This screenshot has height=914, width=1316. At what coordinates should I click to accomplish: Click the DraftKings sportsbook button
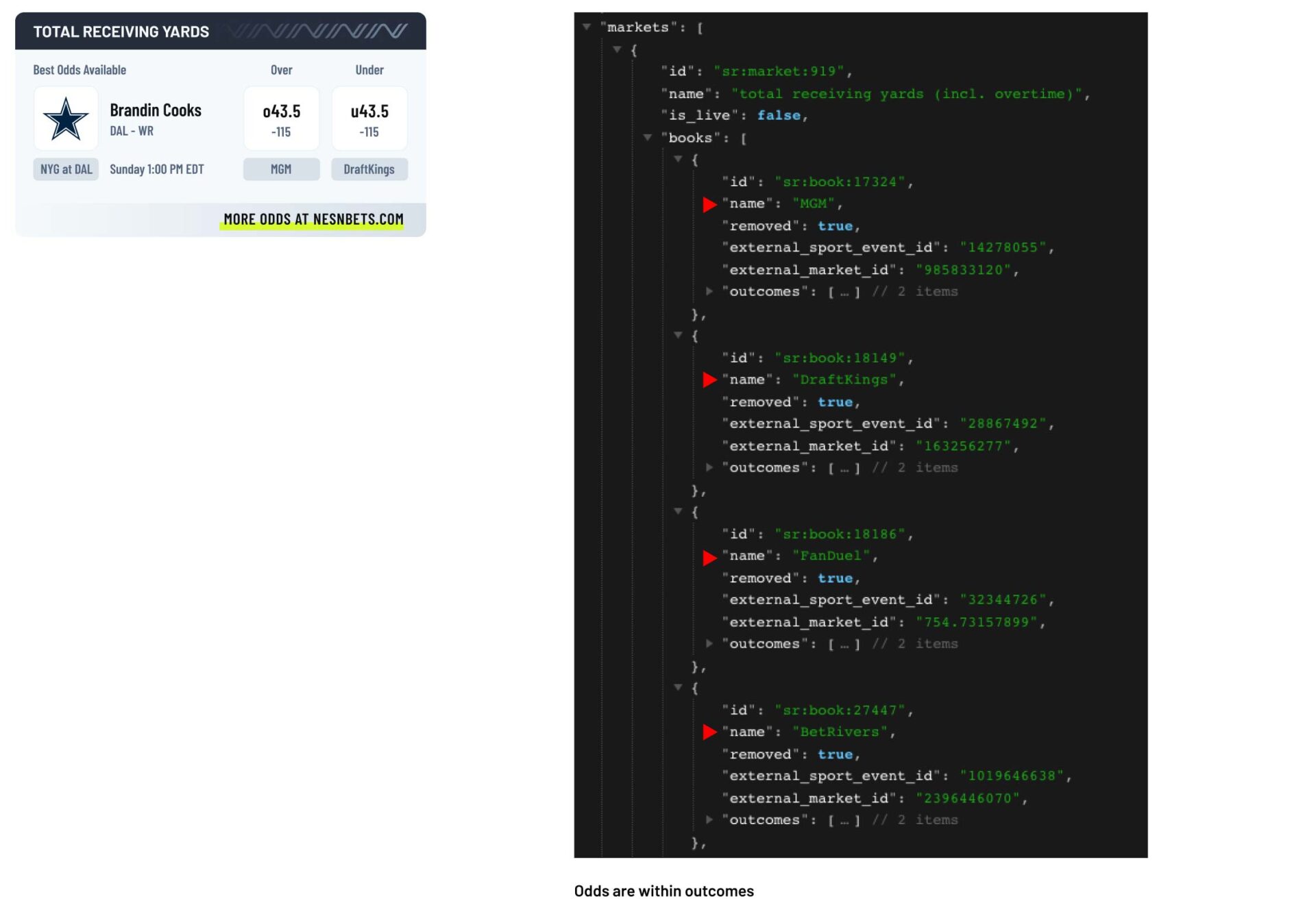pyautogui.click(x=369, y=169)
